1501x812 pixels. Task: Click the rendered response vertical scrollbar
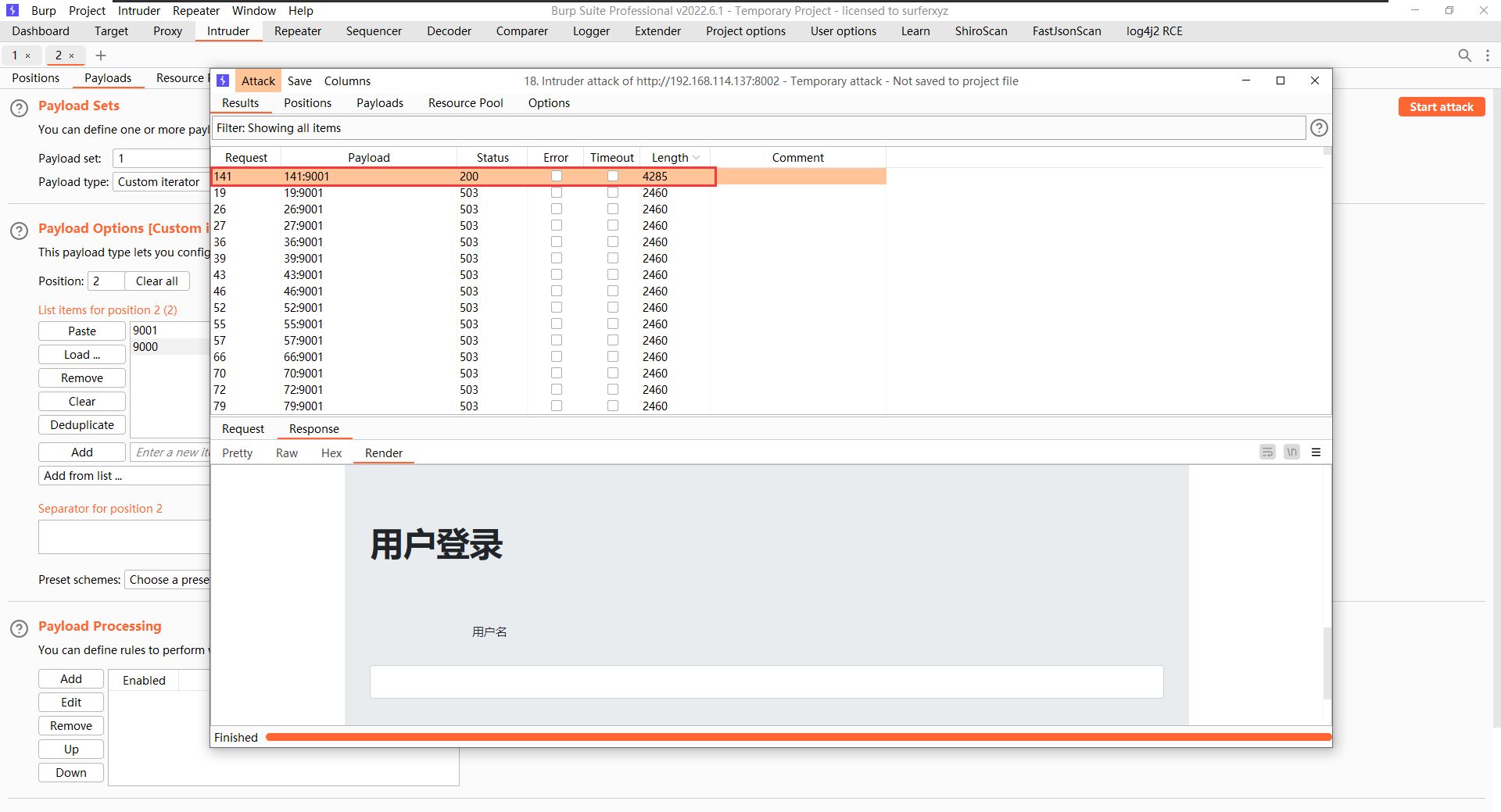[1327, 663]
